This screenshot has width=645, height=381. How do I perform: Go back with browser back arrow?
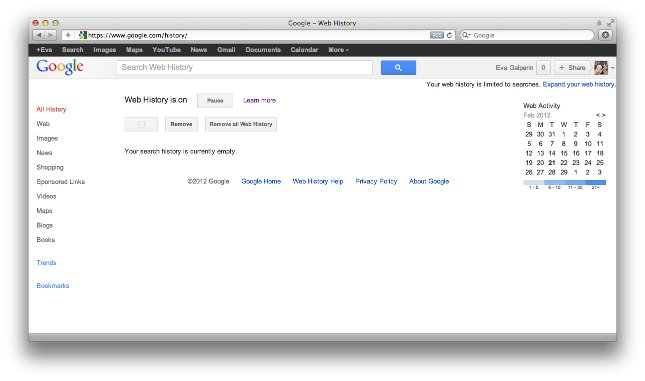pos(39,35)
